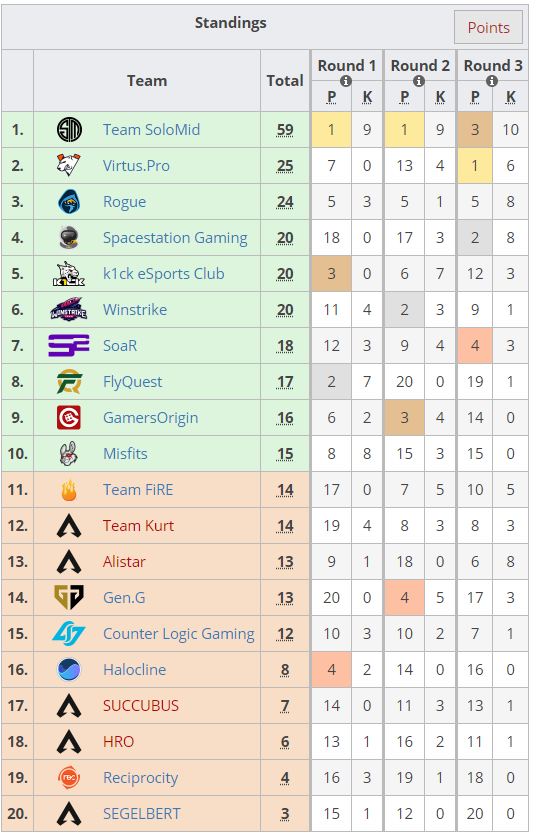Click the SUCCUBUS team link
Viewport: 537px width, 837px height.
(141, 706)
